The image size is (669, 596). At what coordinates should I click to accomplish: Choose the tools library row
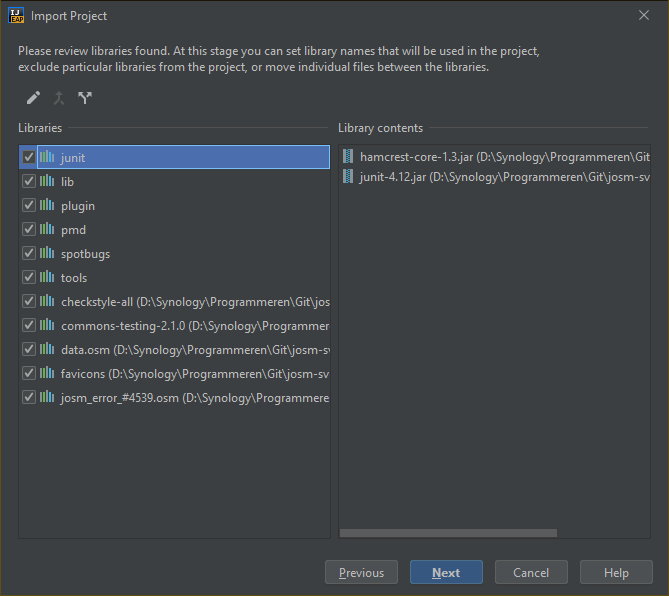74,278
